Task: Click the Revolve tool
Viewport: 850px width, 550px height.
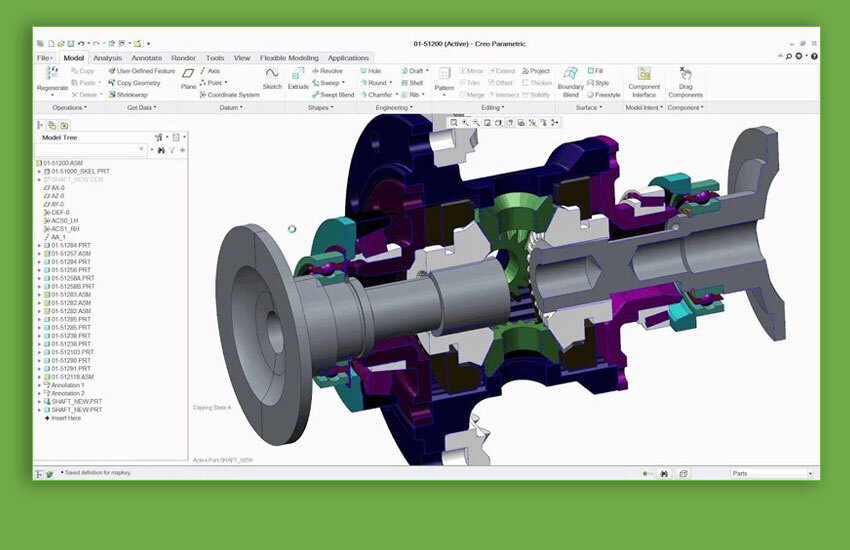Action: click(x=327, y=71)
